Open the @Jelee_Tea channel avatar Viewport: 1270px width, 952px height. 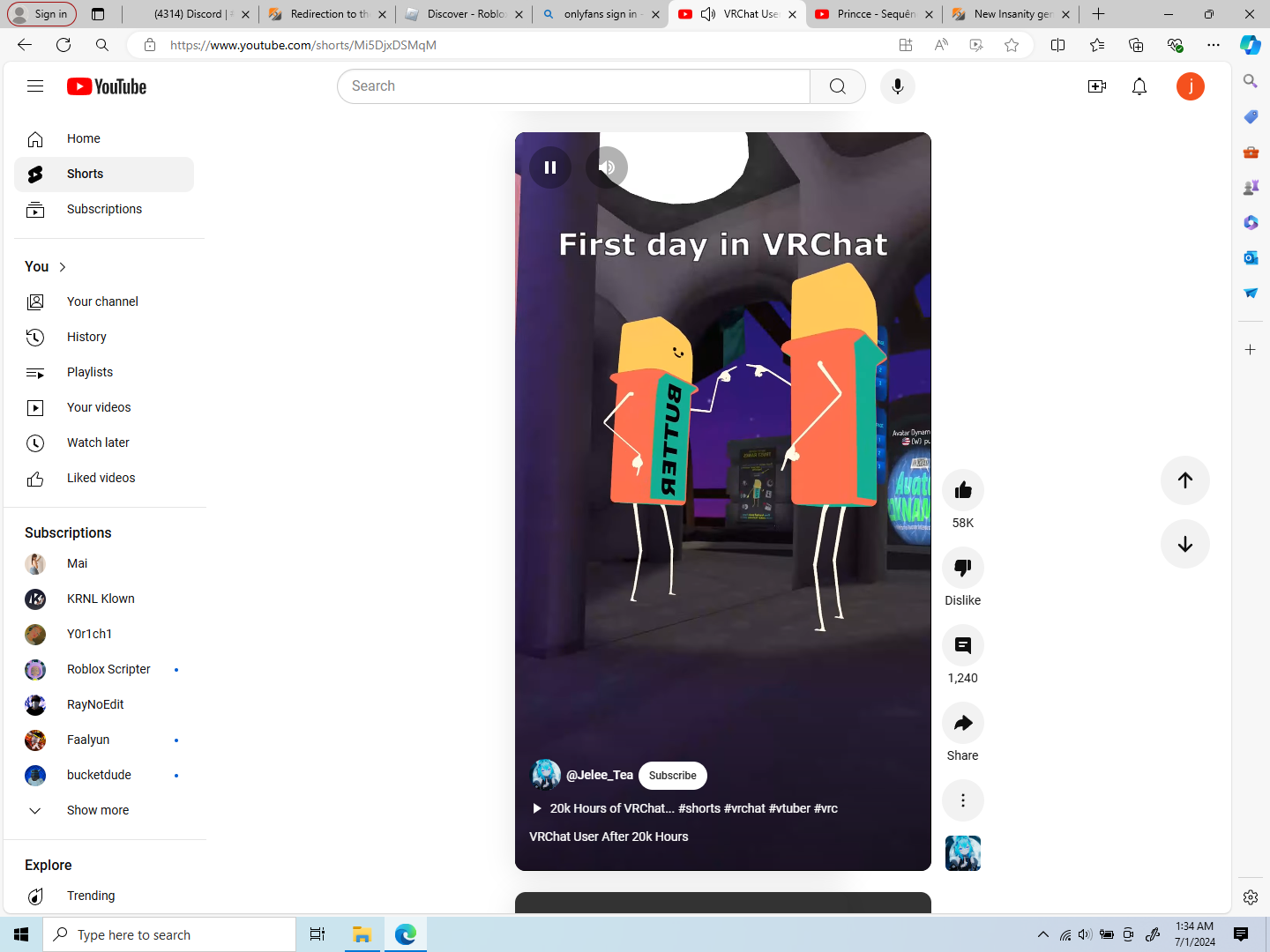click(x=545, y=775)
